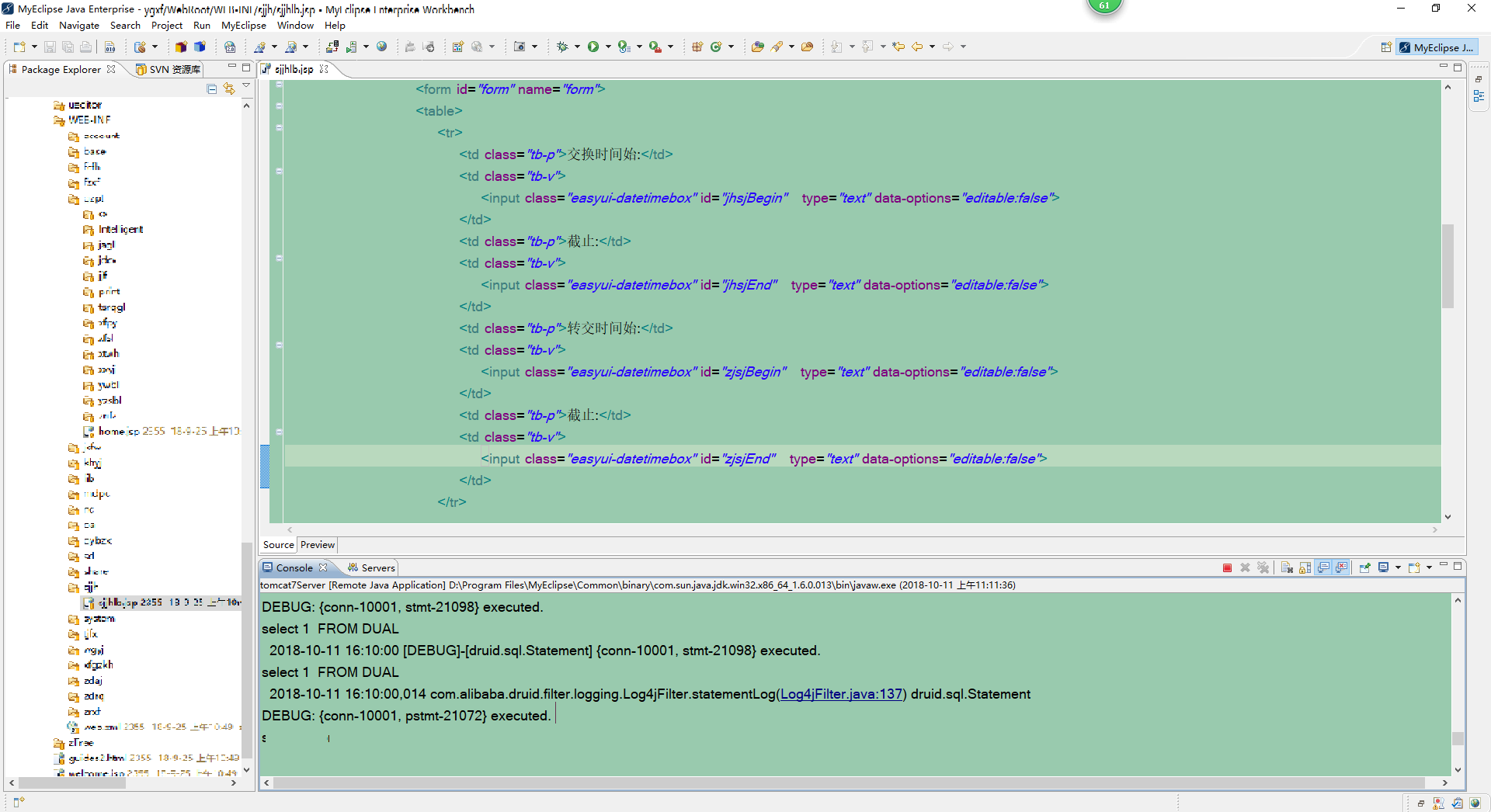Click the Debug bug icon
This screenshot has height=812, width=1491.
pyautogui.click(x=562, y=47)
